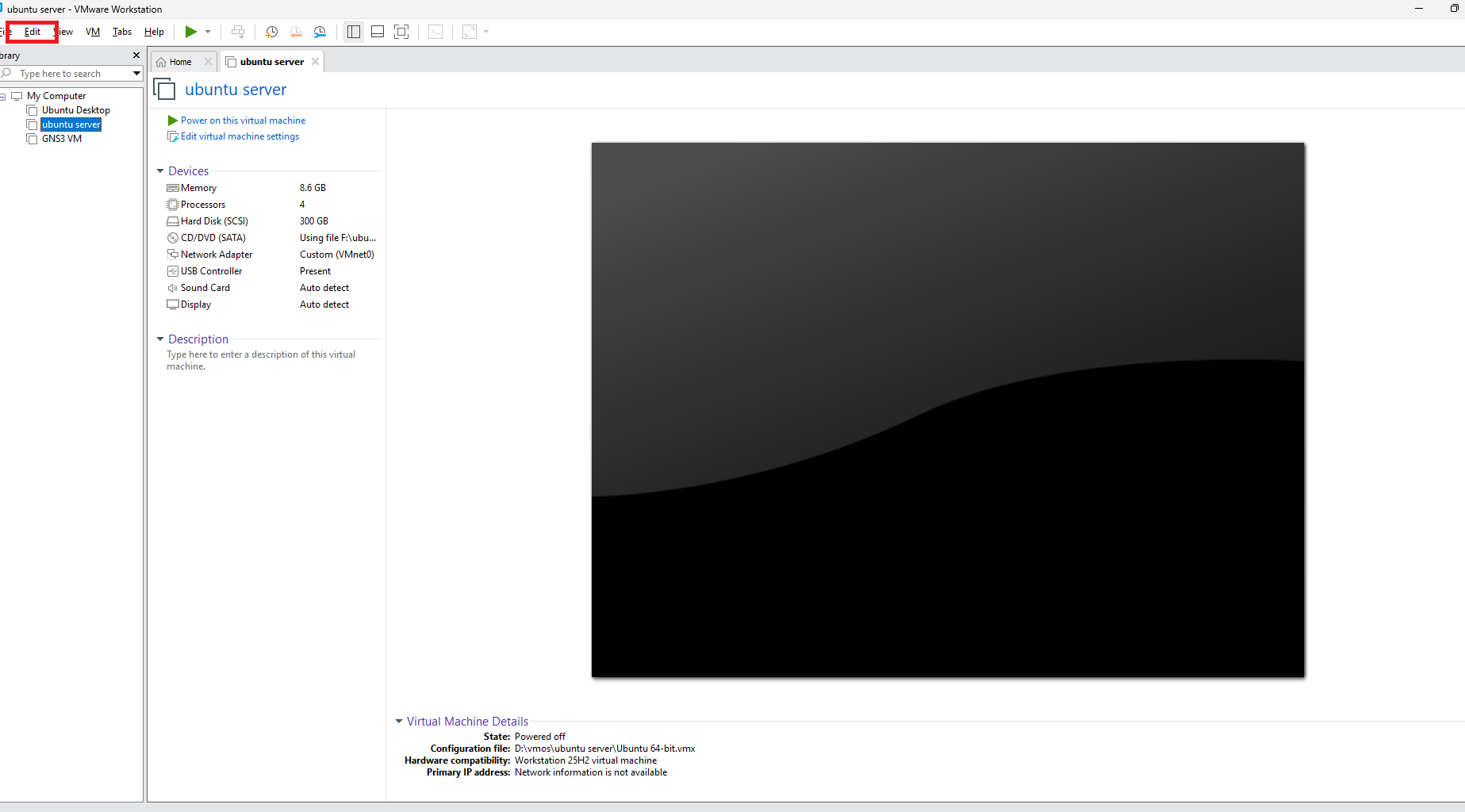The width and height of the screenshot is (1465, 812).
Task: Collapse the Virtual Machine Details section
Action: coord(399,722)
